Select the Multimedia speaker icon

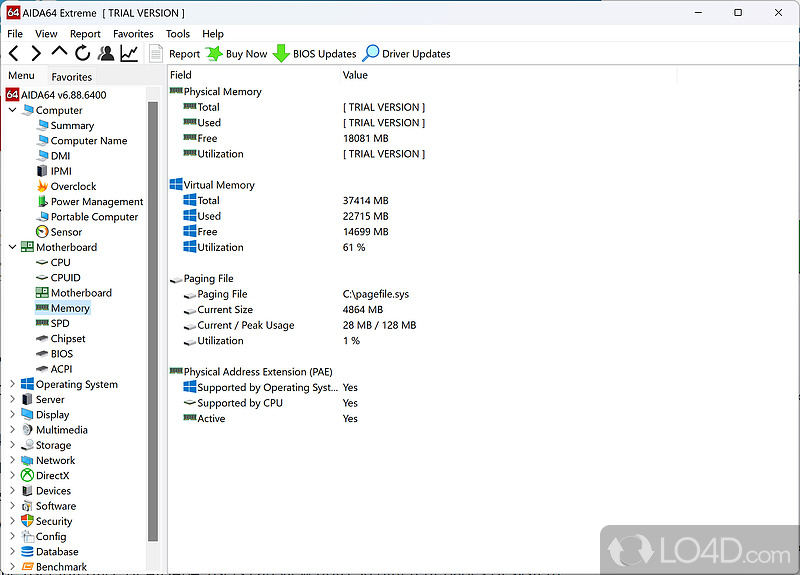pos(27,430)
